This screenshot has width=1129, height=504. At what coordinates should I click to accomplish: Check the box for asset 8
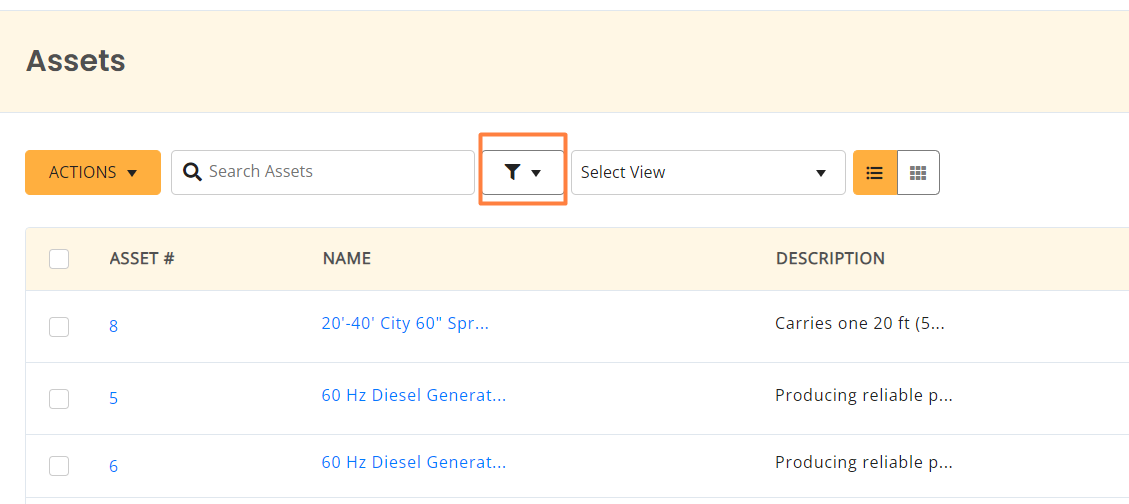point(59,327)
